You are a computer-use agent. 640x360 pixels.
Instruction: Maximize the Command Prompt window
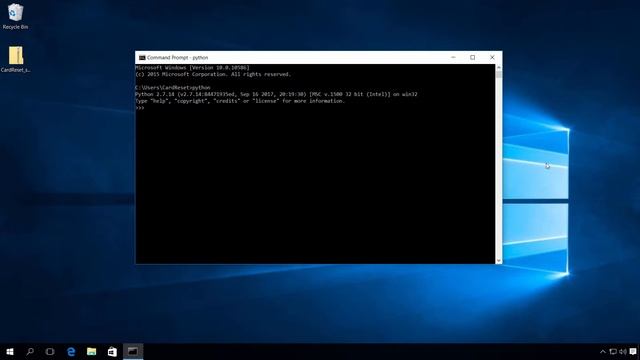(473, 58)
